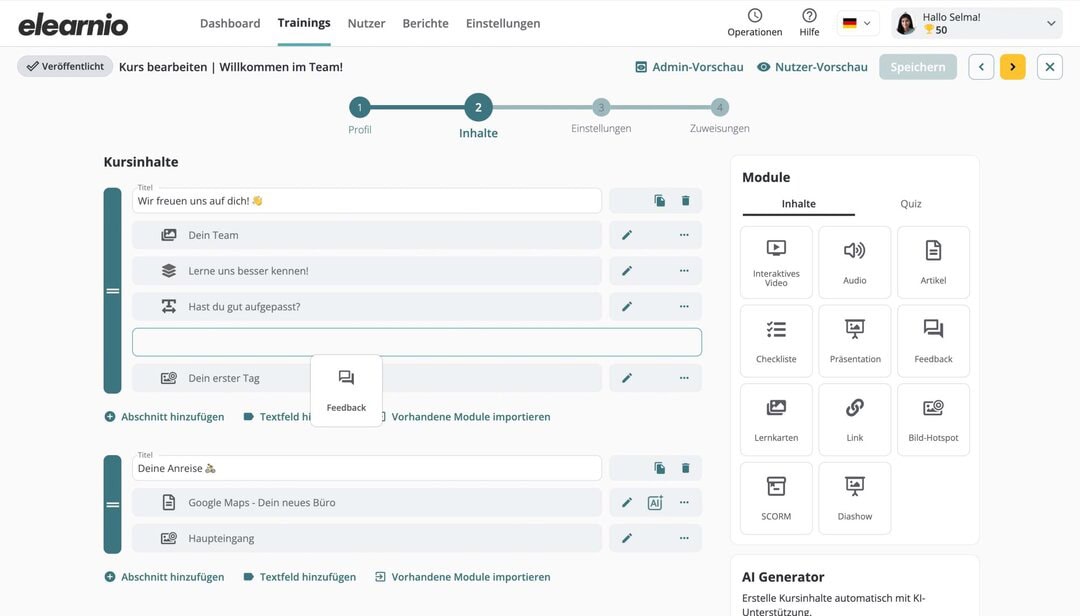Import existing modules below first section
The image size is (1080, 616).
coord(470,417)
